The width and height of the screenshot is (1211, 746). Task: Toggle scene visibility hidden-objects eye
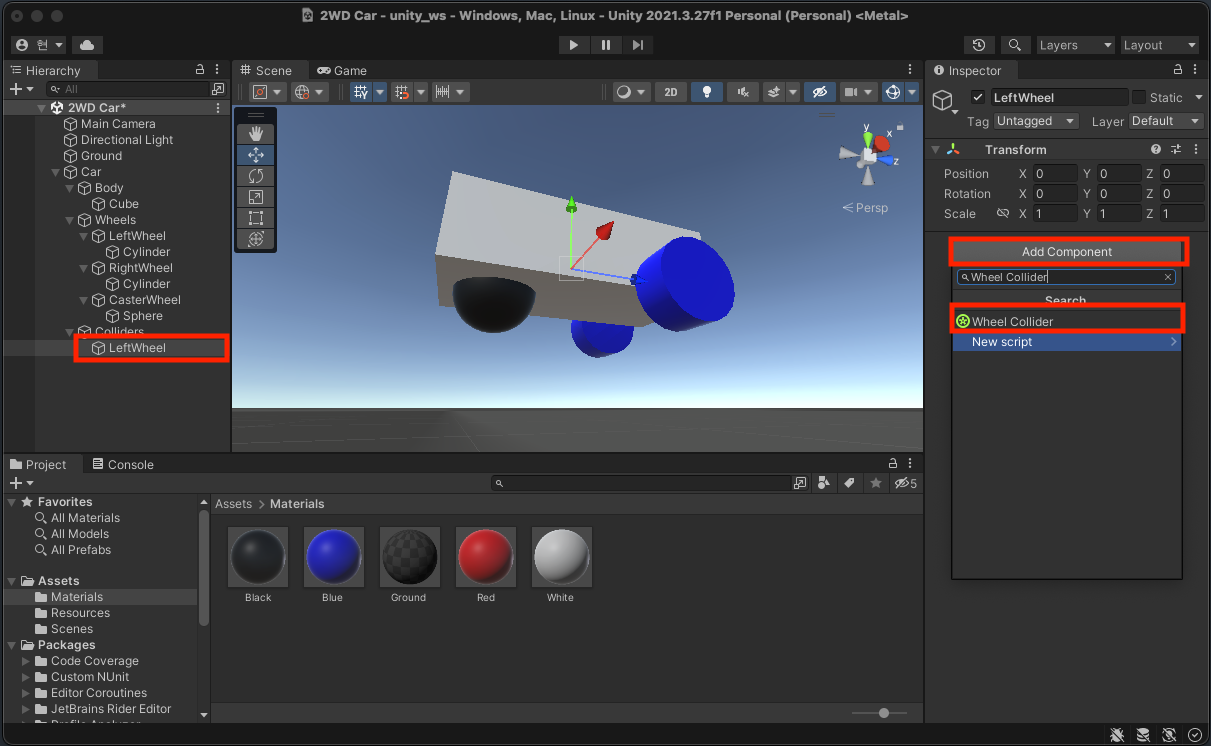[819, 92]
